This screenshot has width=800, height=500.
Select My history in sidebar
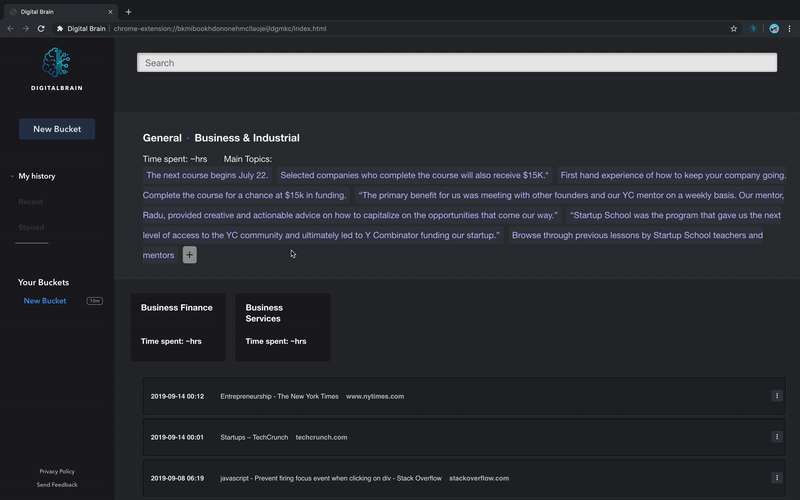coord(37,176)
